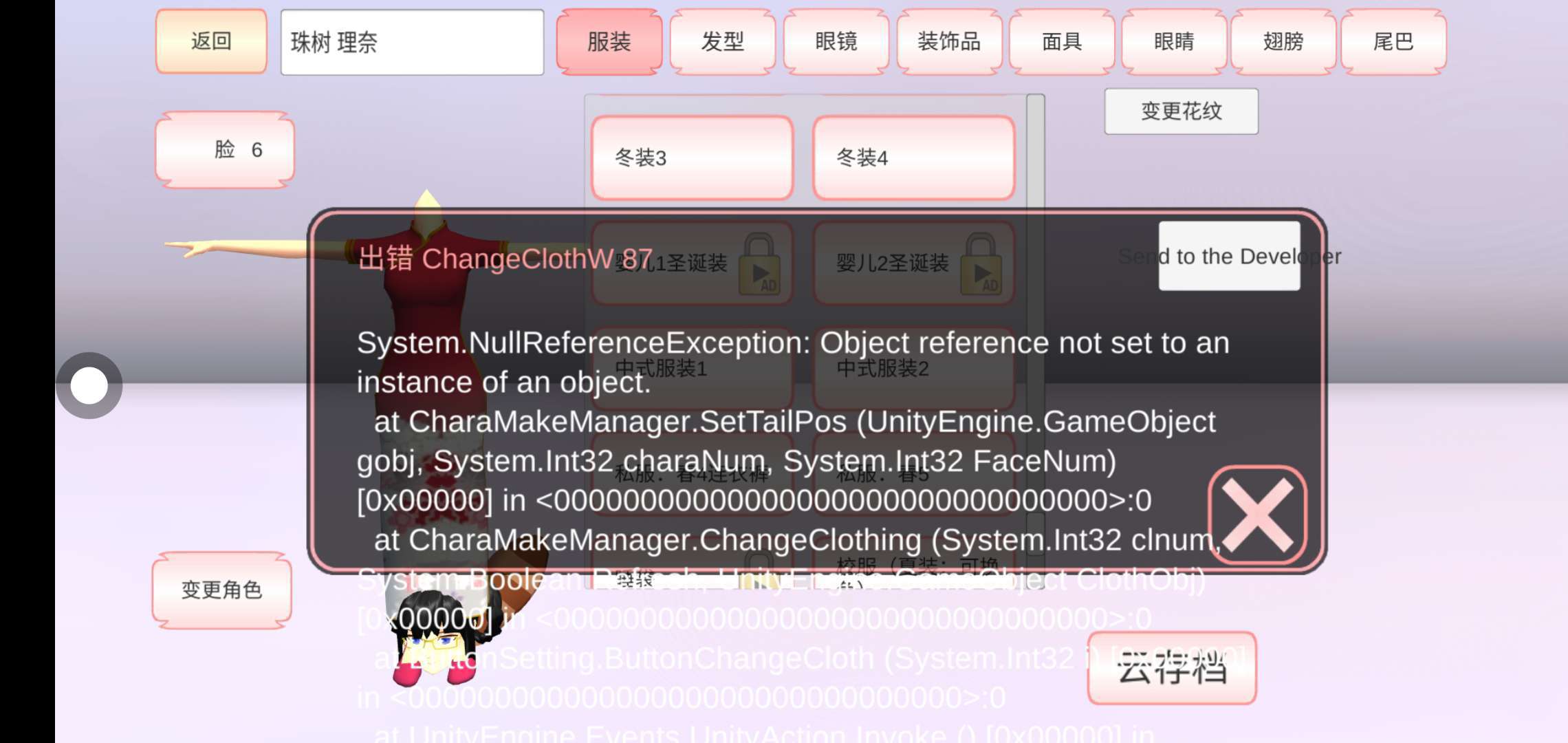Click Send to the Developer button
The height and width of the screenshot is (743, 1568).
tap(1229, 256)
